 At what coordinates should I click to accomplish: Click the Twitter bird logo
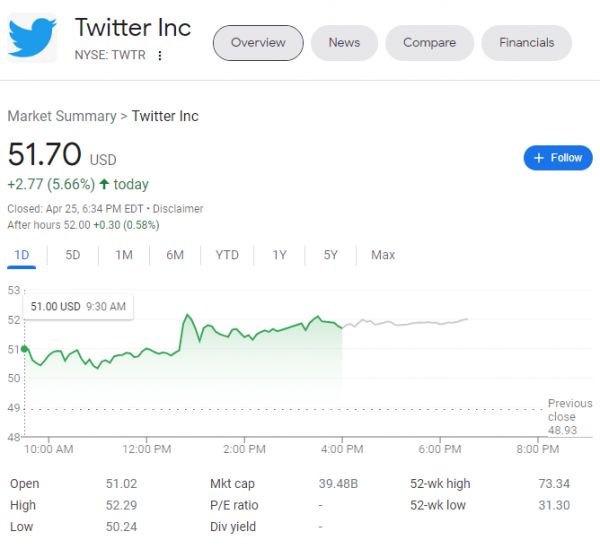tap(33, 38)
